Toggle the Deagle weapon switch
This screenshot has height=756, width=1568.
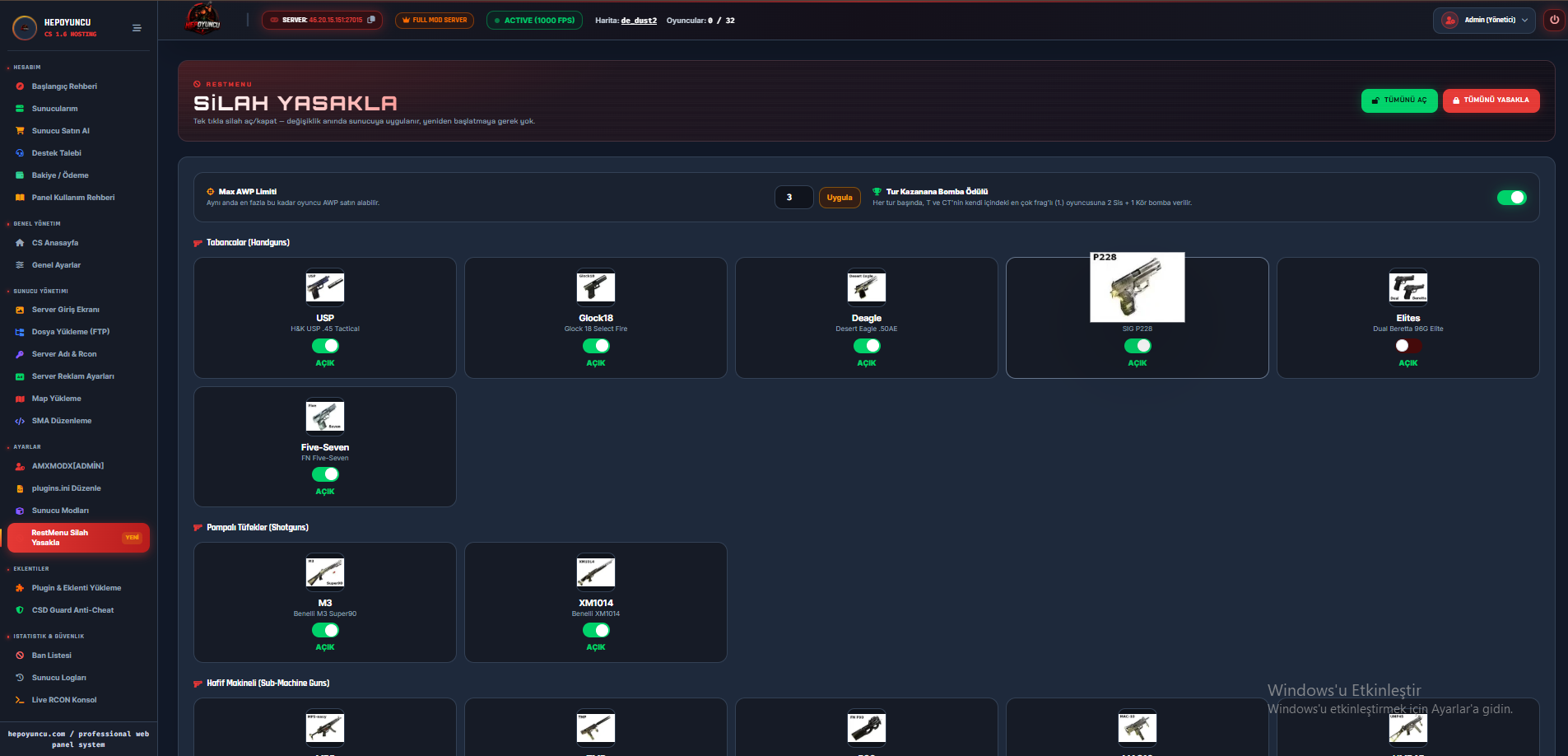point(867,346)
